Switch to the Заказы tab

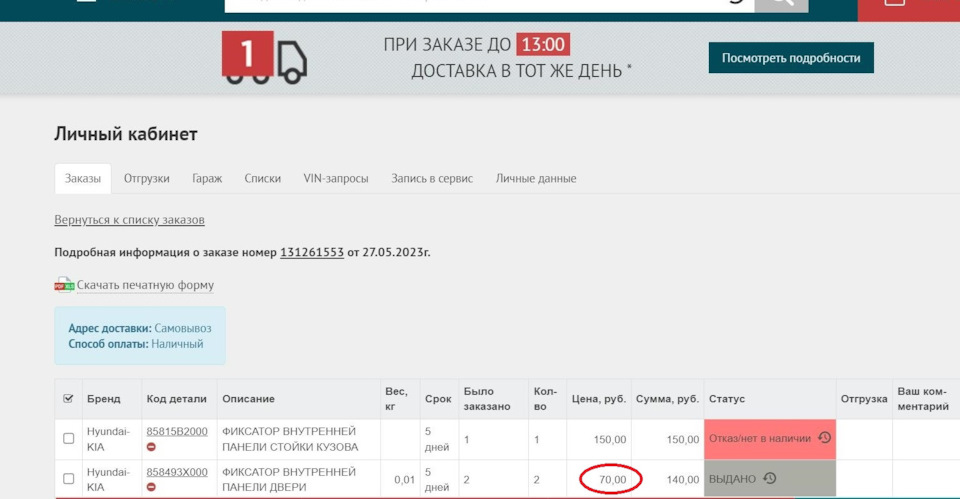tap(83, 179)
